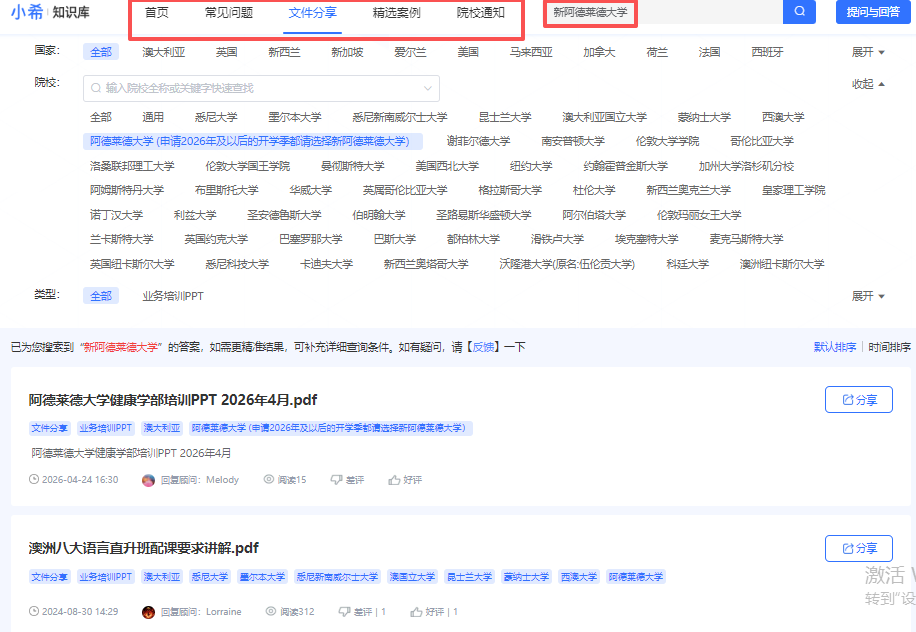Screen dimensions: 916x632
Task: Filter country by 西班牙
Action: [x=768, y=52]
